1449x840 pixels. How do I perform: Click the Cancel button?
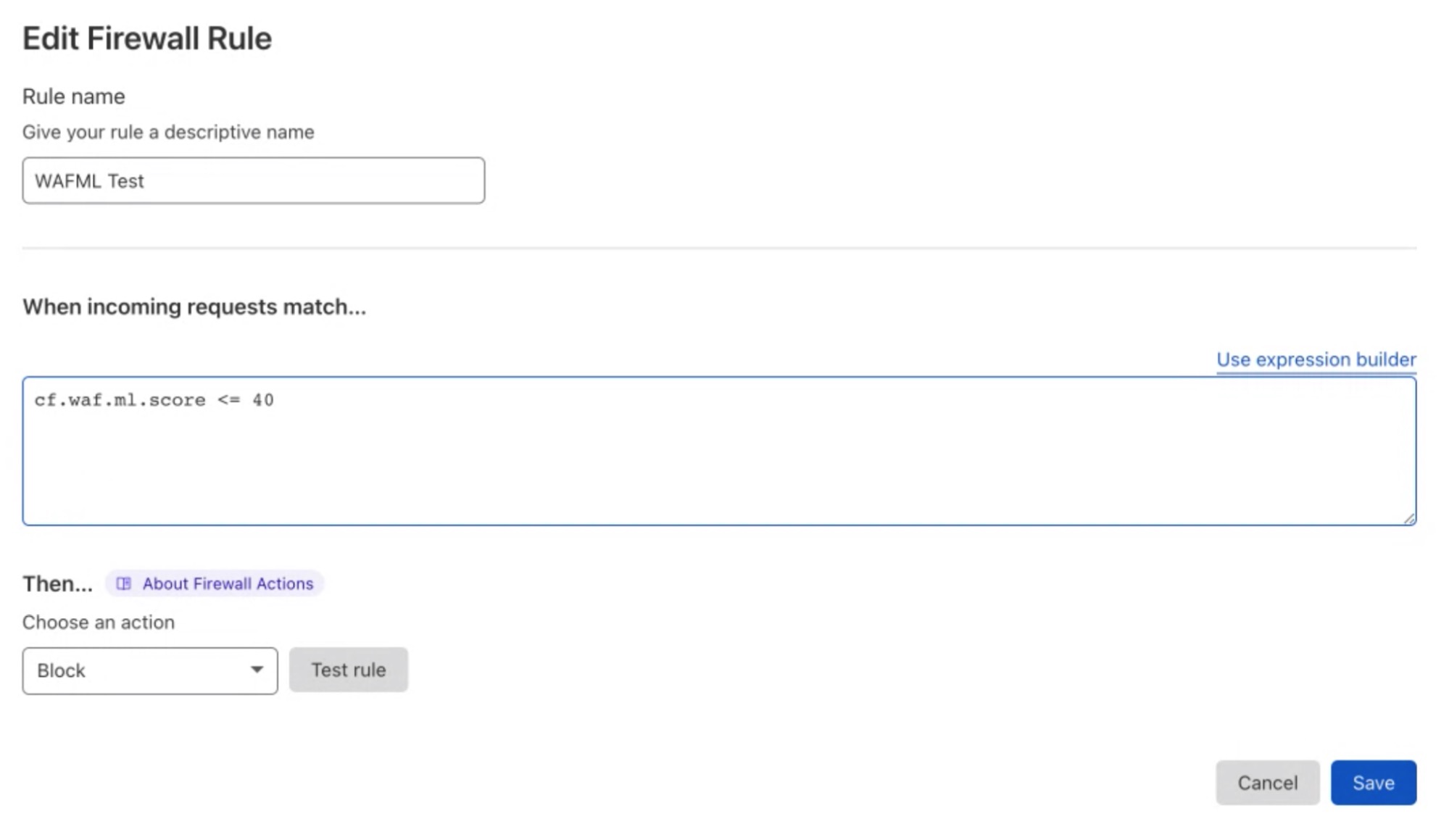(1267, 783)
